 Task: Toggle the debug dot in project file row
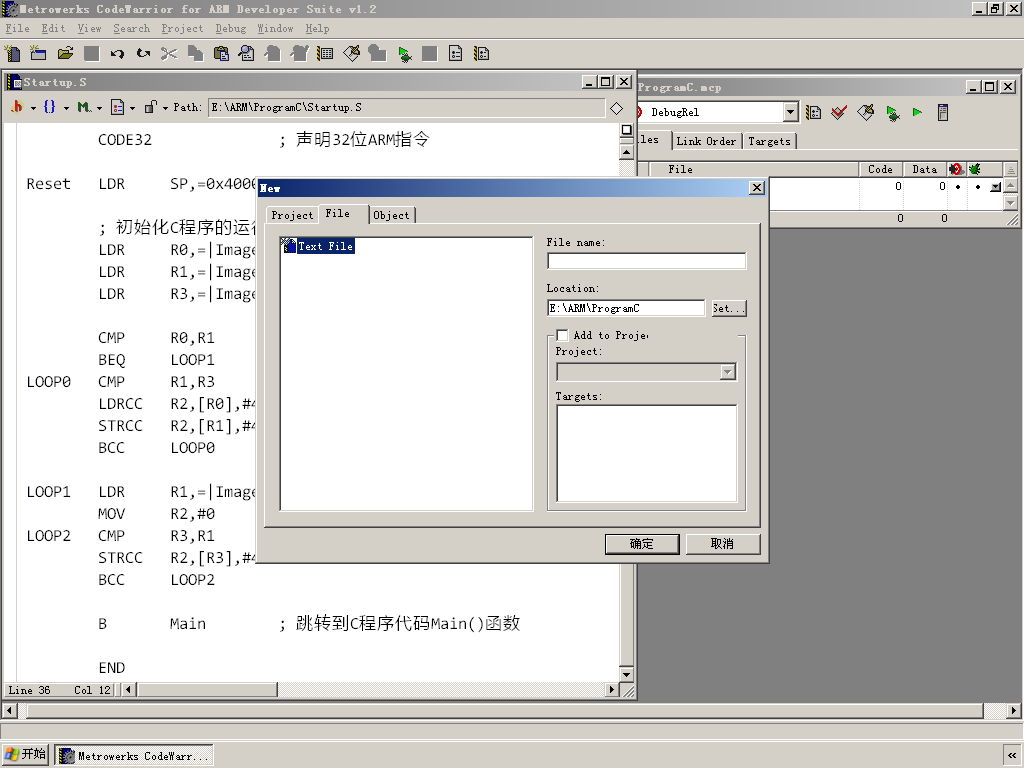978,187
